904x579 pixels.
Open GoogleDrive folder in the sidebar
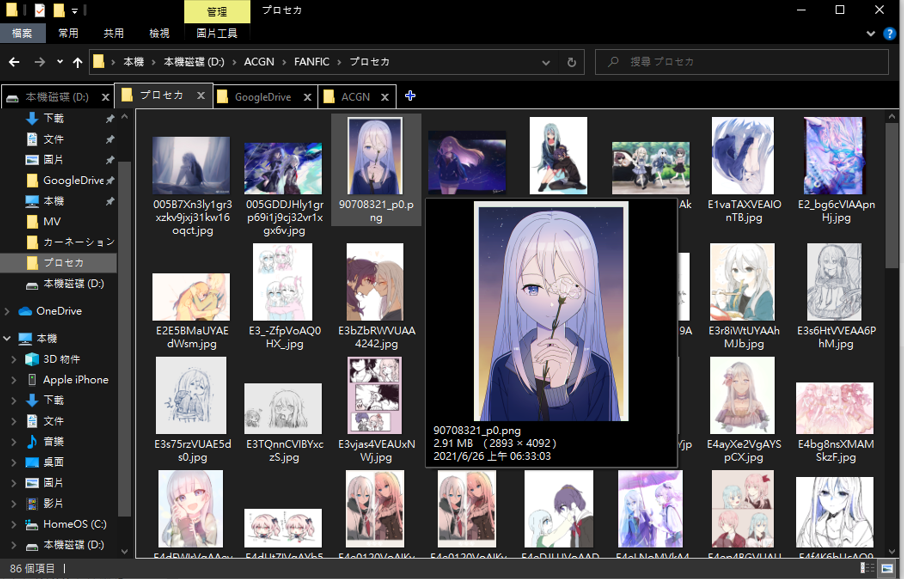(73, 181)
